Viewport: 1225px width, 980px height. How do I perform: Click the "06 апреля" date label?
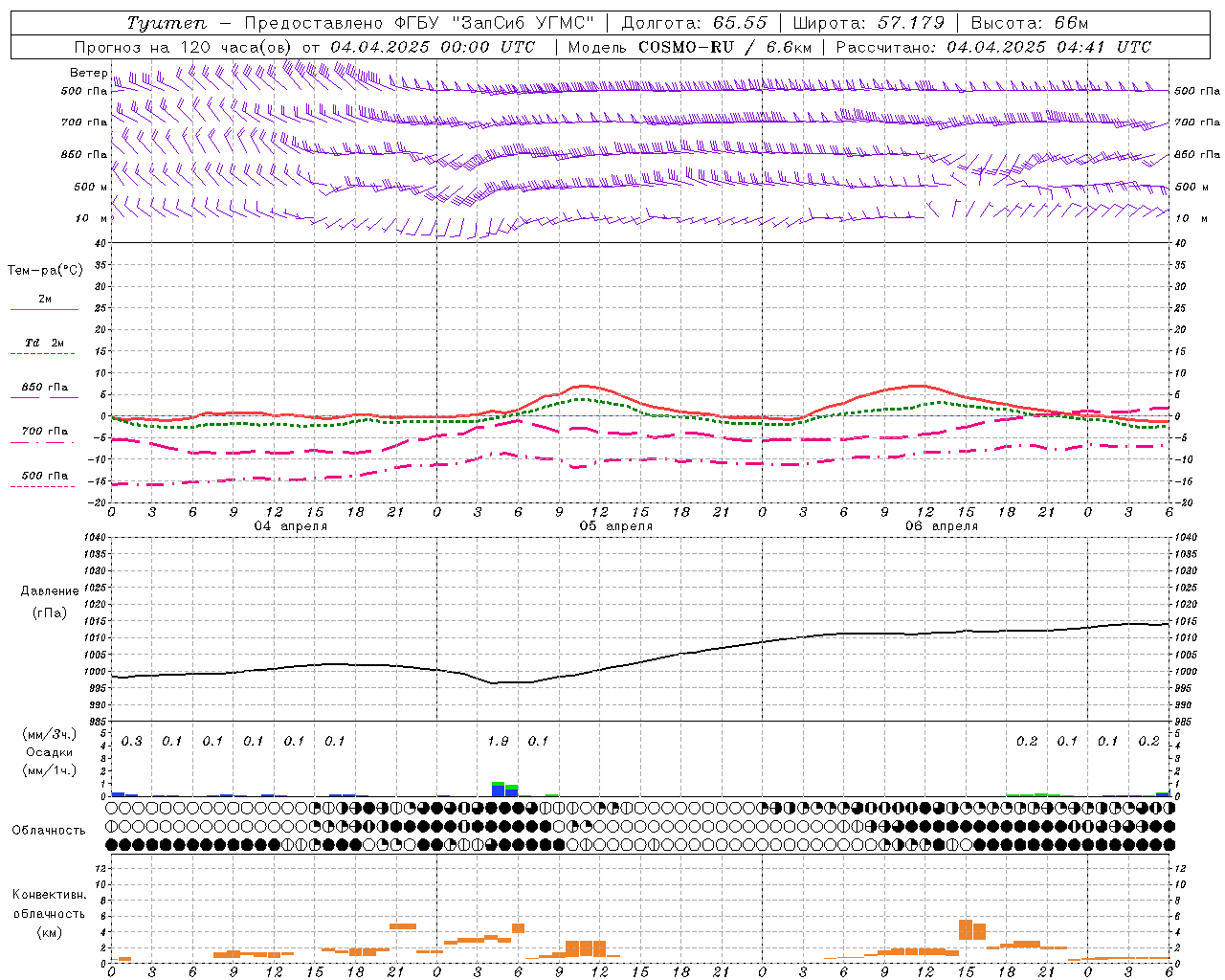(x=942, y=526)
